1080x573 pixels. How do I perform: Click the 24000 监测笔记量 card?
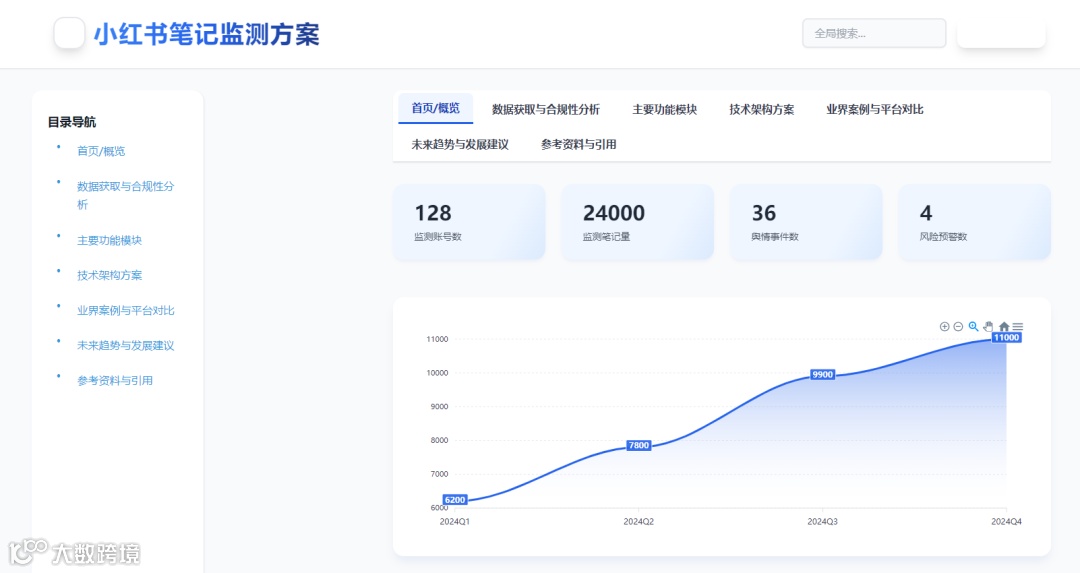tap(637, 222)
